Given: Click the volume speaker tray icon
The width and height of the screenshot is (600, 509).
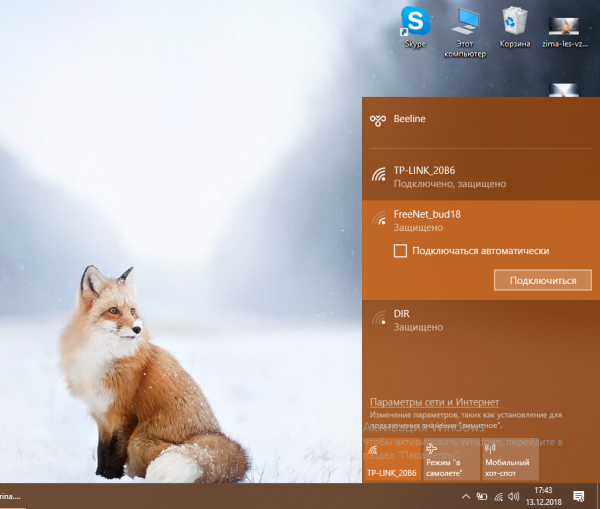Looking at the screenshot, I should point(513,496).
